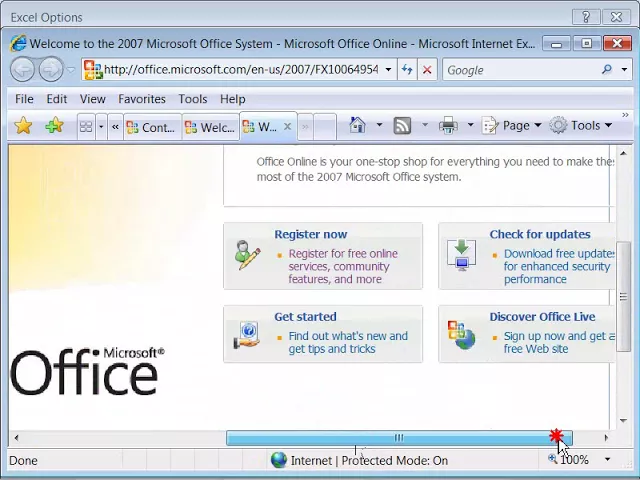This screenshot has width=640, height=480.
Task: Click Find out what's new link
Action: (348, 342)
